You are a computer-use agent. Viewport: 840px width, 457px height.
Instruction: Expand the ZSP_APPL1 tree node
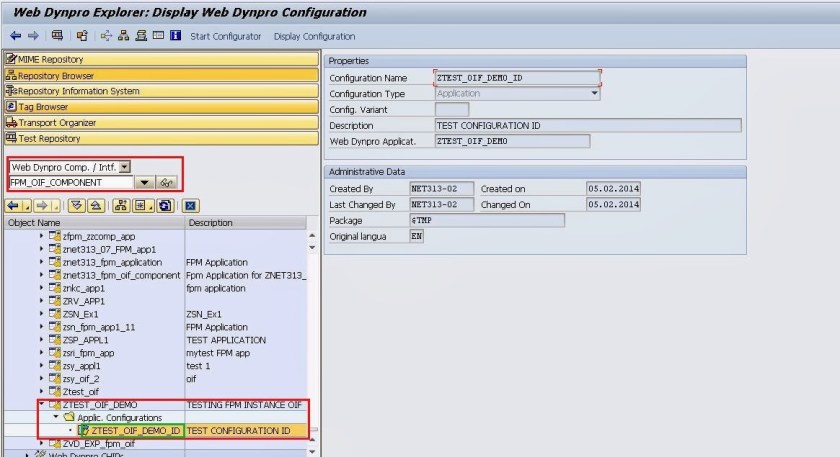pos(42,340)
